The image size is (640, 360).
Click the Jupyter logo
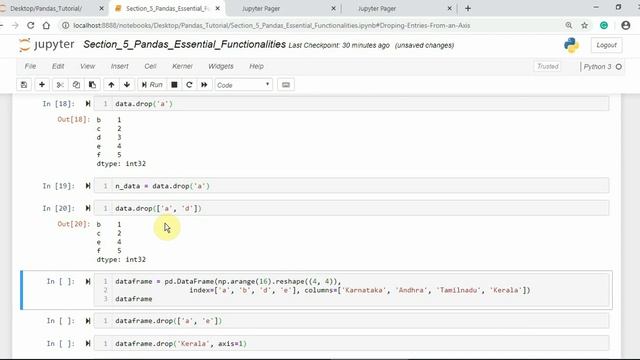point(47,44)
